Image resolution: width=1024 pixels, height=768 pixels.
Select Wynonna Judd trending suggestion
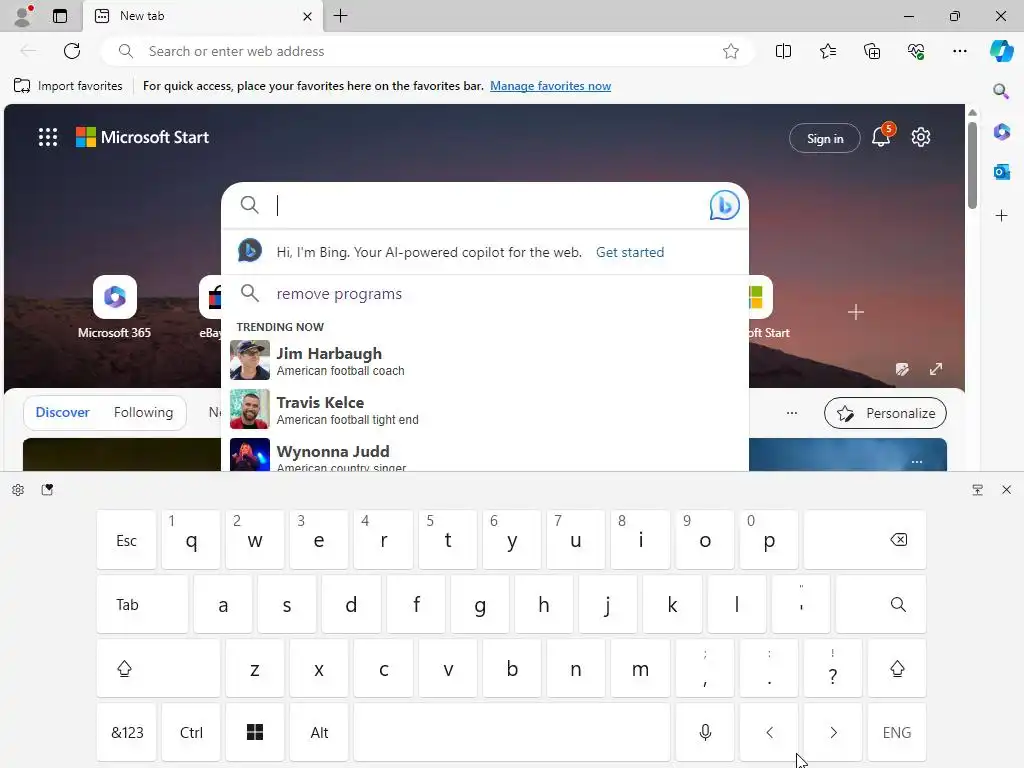(485, 454)
